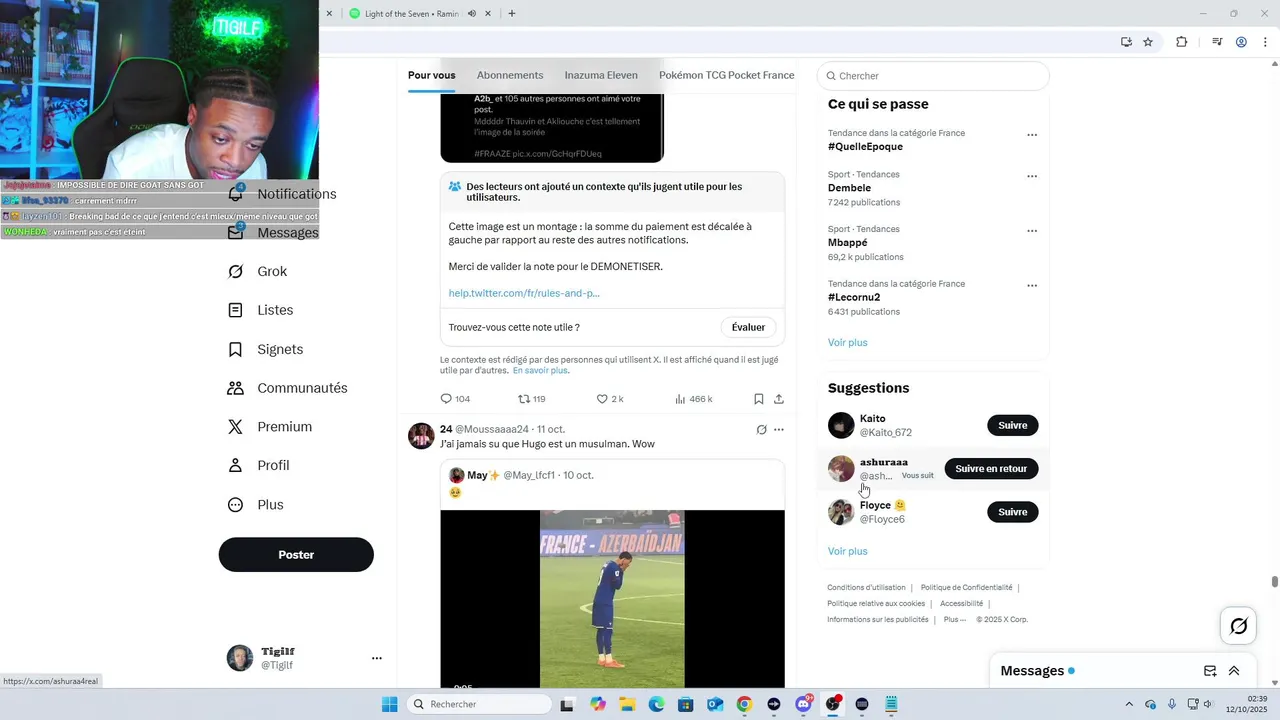Screen dimensions: 1280x720
Task: Open Chrome media controls icon
Action: point(1217,42)
